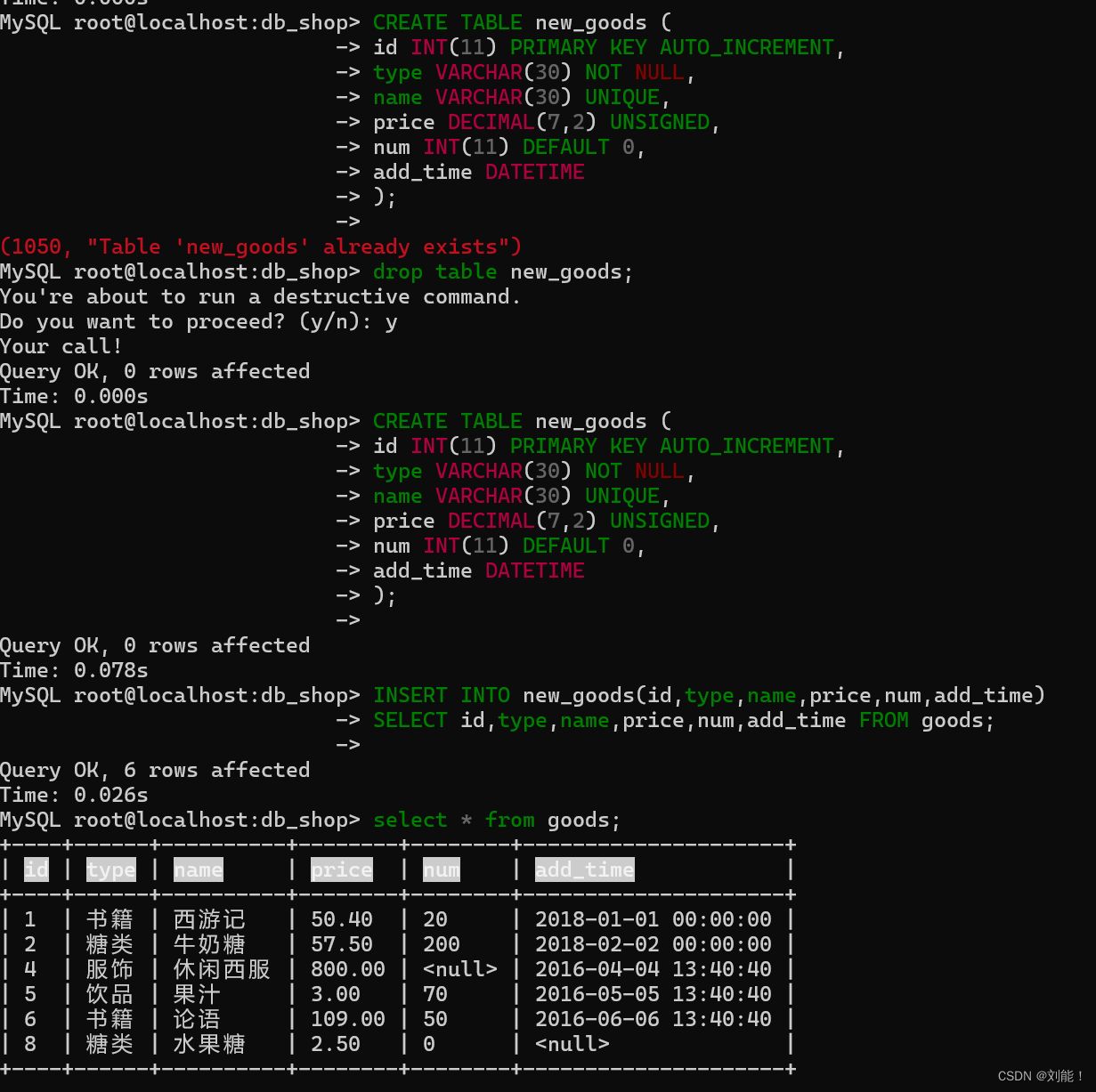Click the 'type' column header in result table
This screenshot has width=1096, height=1092.
(x=111, y=870)
